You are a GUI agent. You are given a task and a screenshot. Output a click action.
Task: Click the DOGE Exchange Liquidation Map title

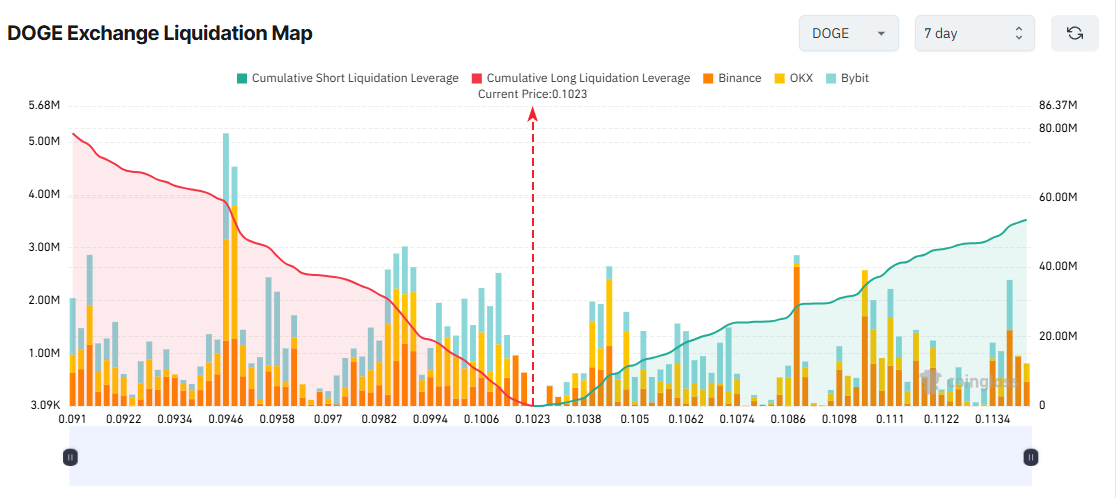click(160, 33)
